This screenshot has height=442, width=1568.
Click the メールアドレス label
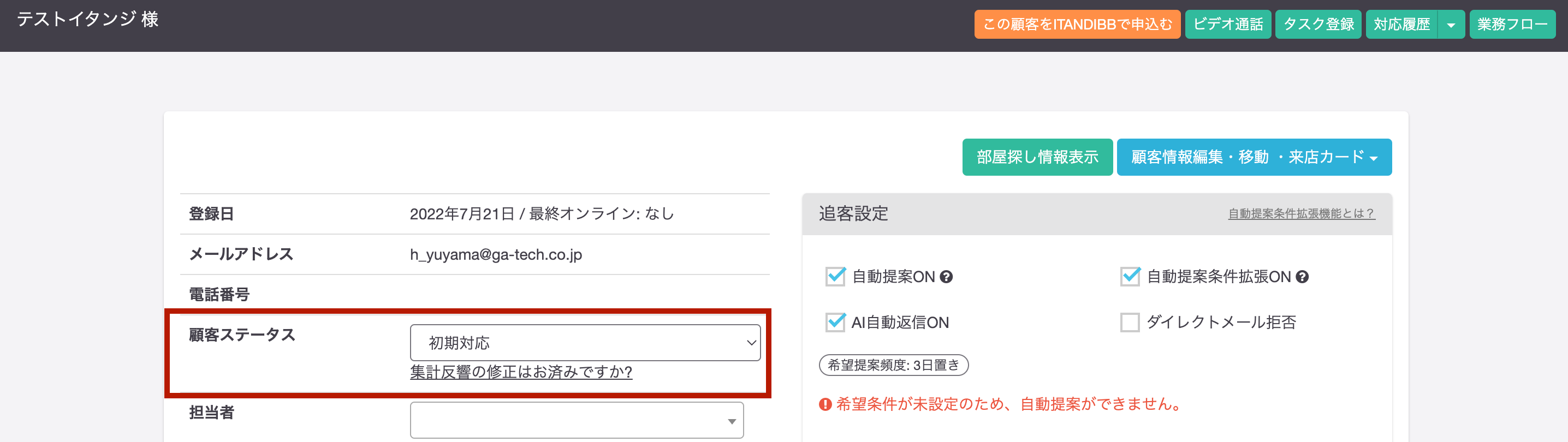(x=242, y=254)
